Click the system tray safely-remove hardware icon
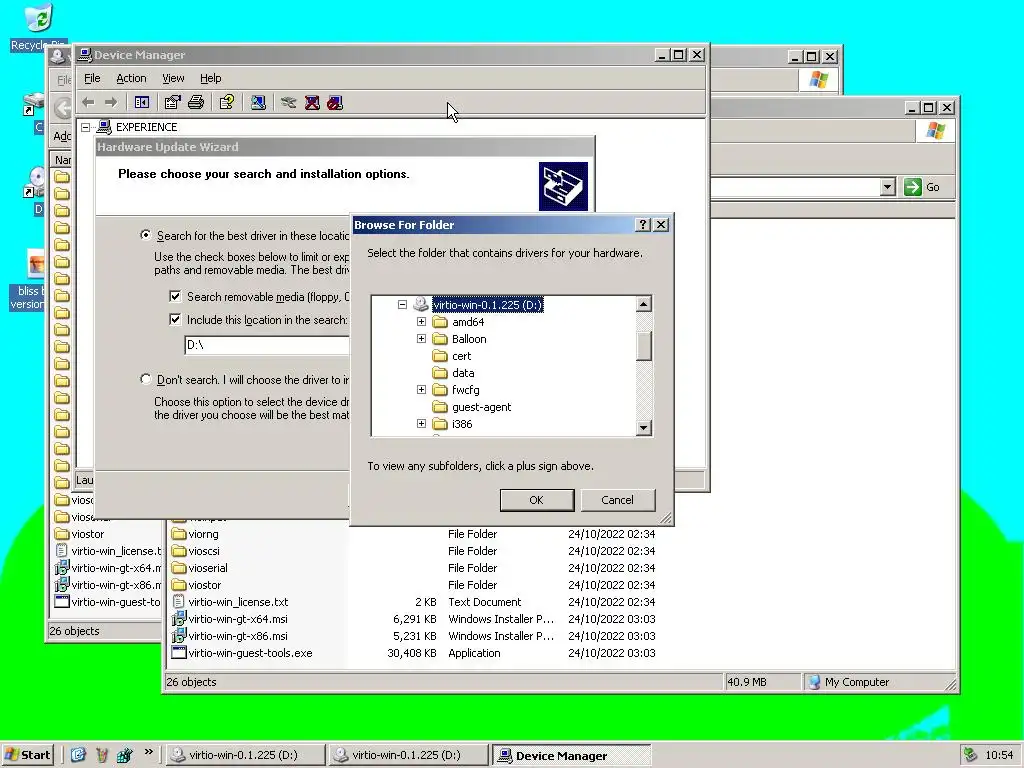 pos(970,755)
